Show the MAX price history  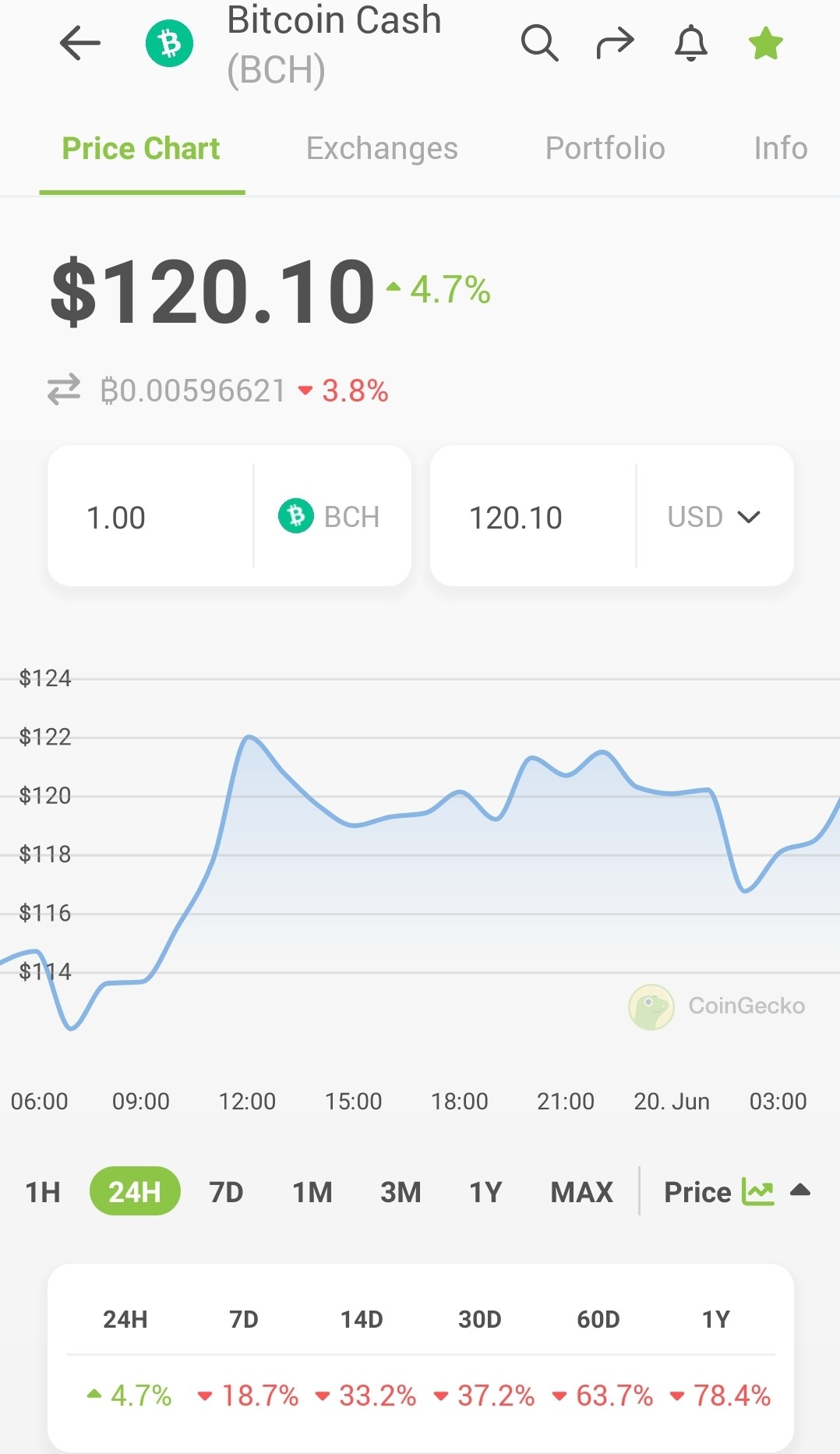click(582, 1191)
